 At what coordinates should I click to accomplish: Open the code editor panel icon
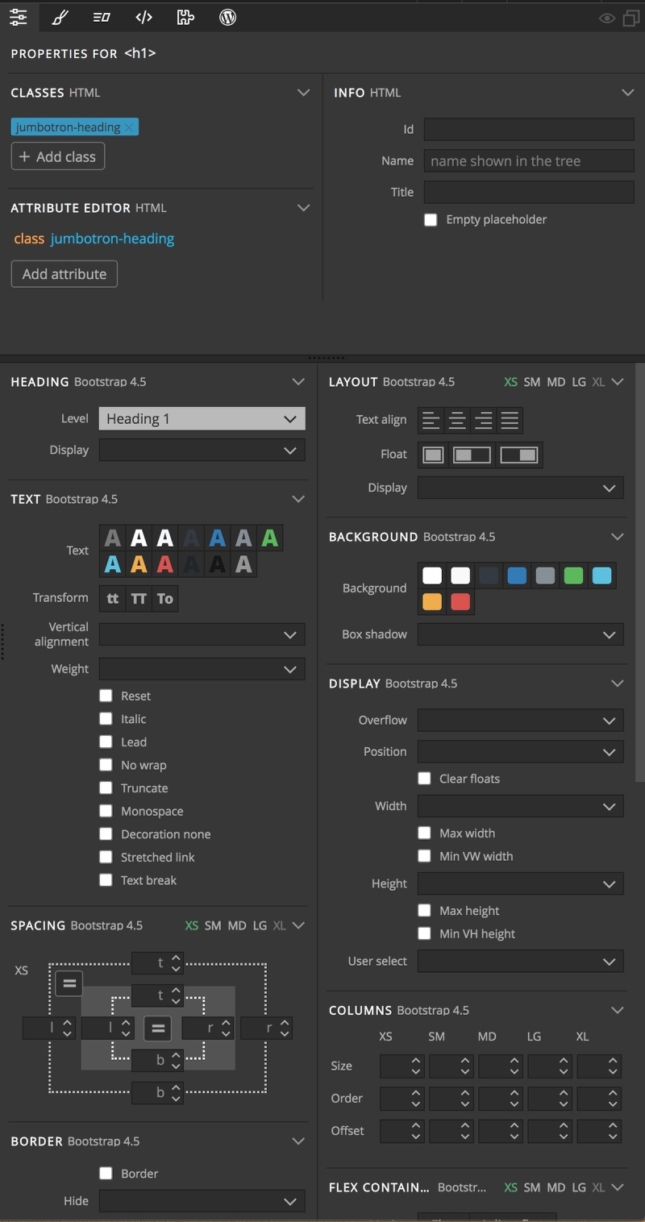(x=143, y=17)
